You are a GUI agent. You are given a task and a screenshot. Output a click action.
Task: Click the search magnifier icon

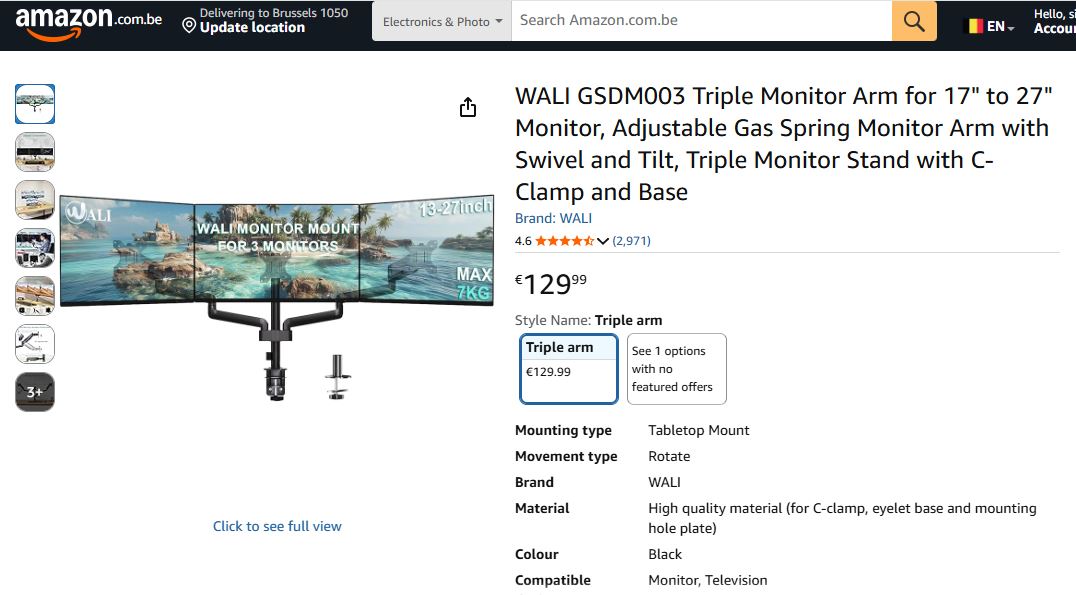913,20
